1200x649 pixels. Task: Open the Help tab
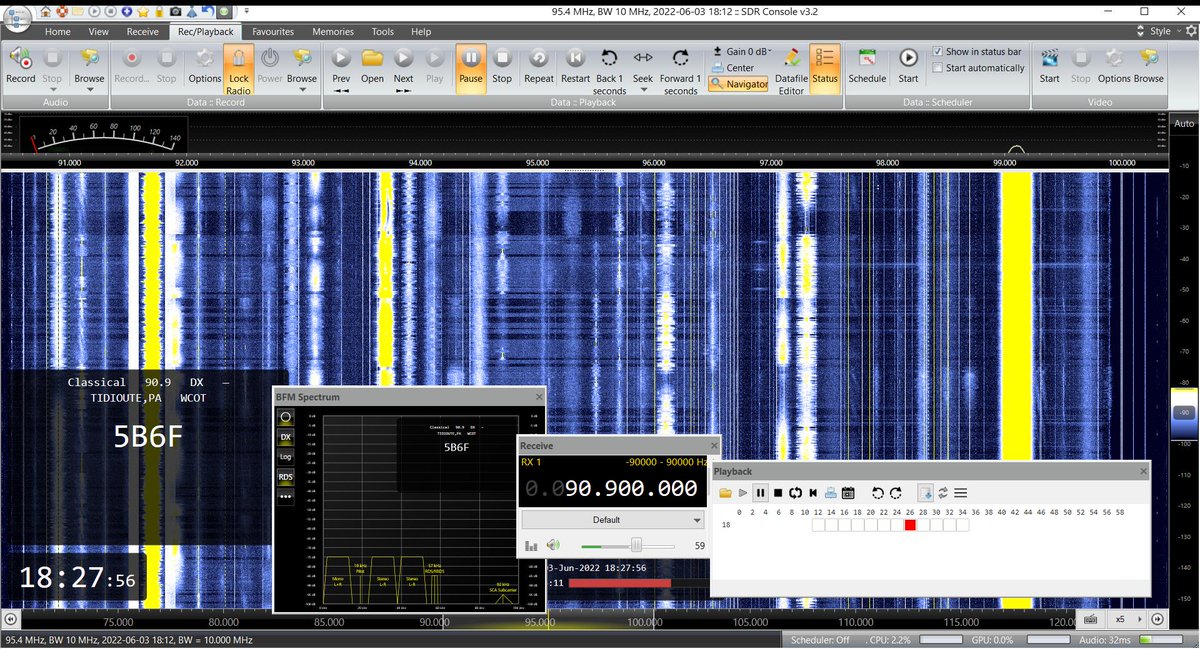421,32
